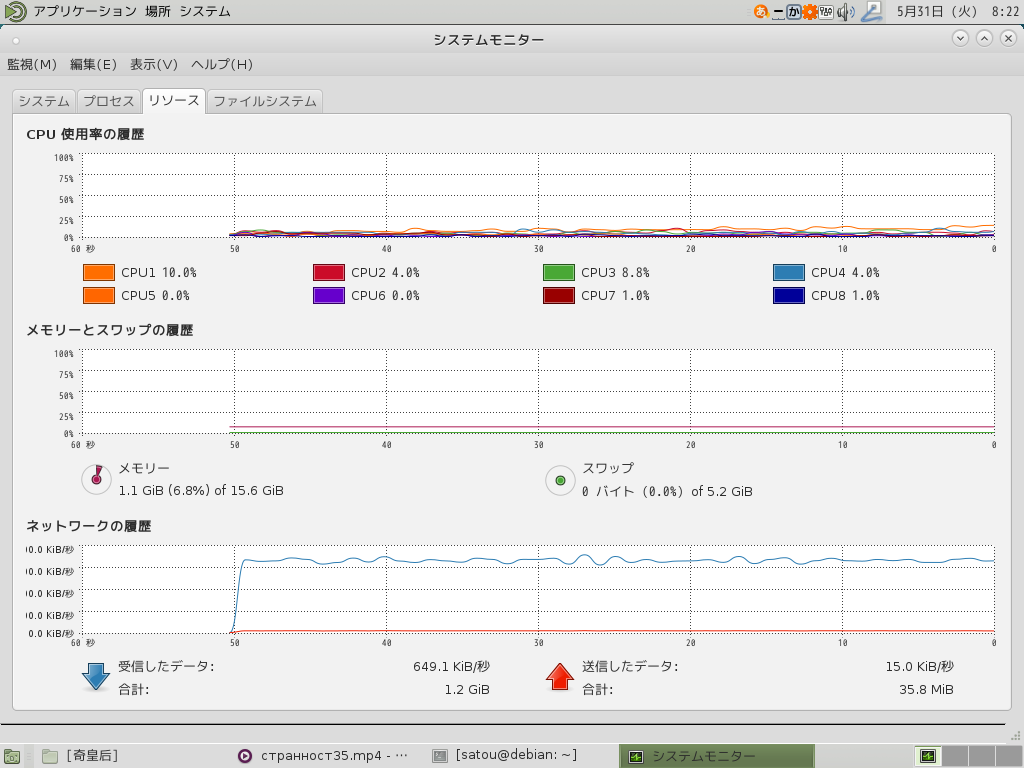The width and height of the screenshot is (1024, 768).
Task: Click the window menu dot in title bar
Action: pos(16,40)
